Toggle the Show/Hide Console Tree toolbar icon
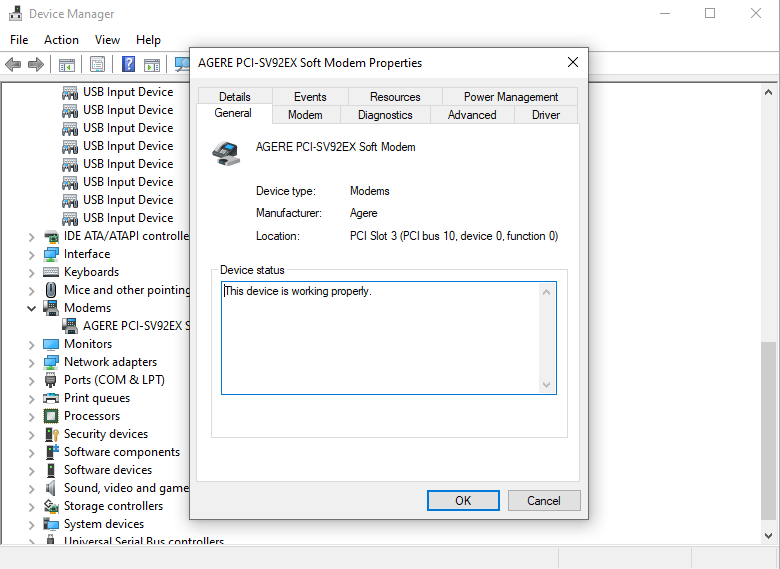 (67, 65)
